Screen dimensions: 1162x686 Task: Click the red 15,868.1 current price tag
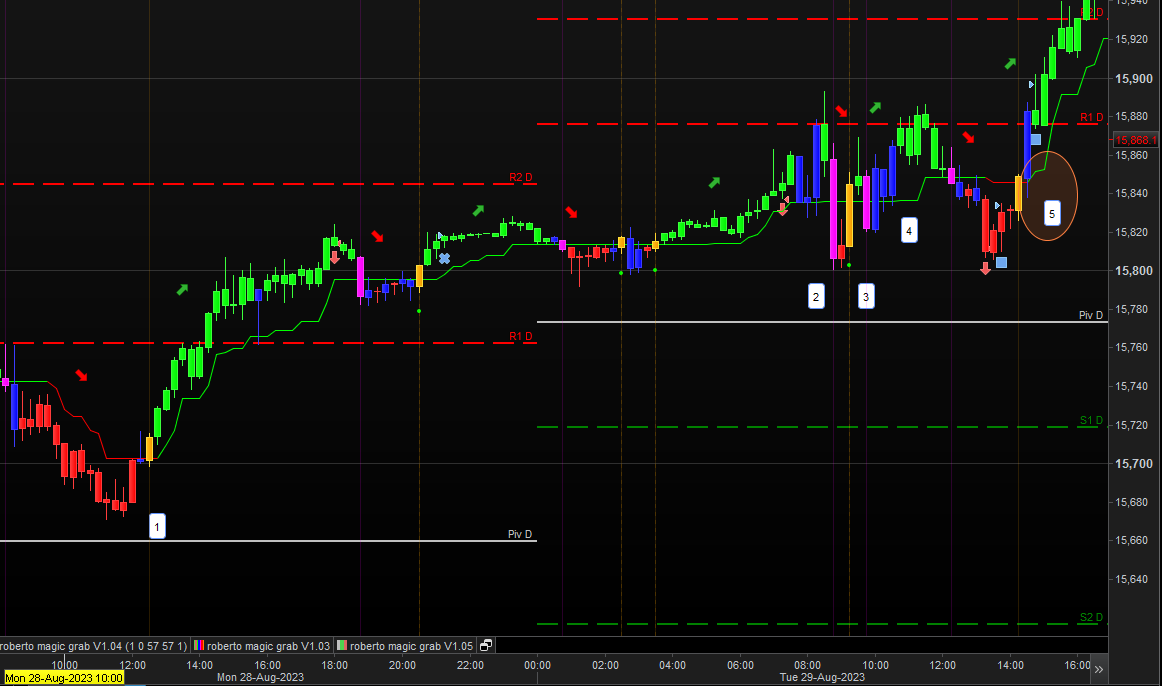point(1135,140)
